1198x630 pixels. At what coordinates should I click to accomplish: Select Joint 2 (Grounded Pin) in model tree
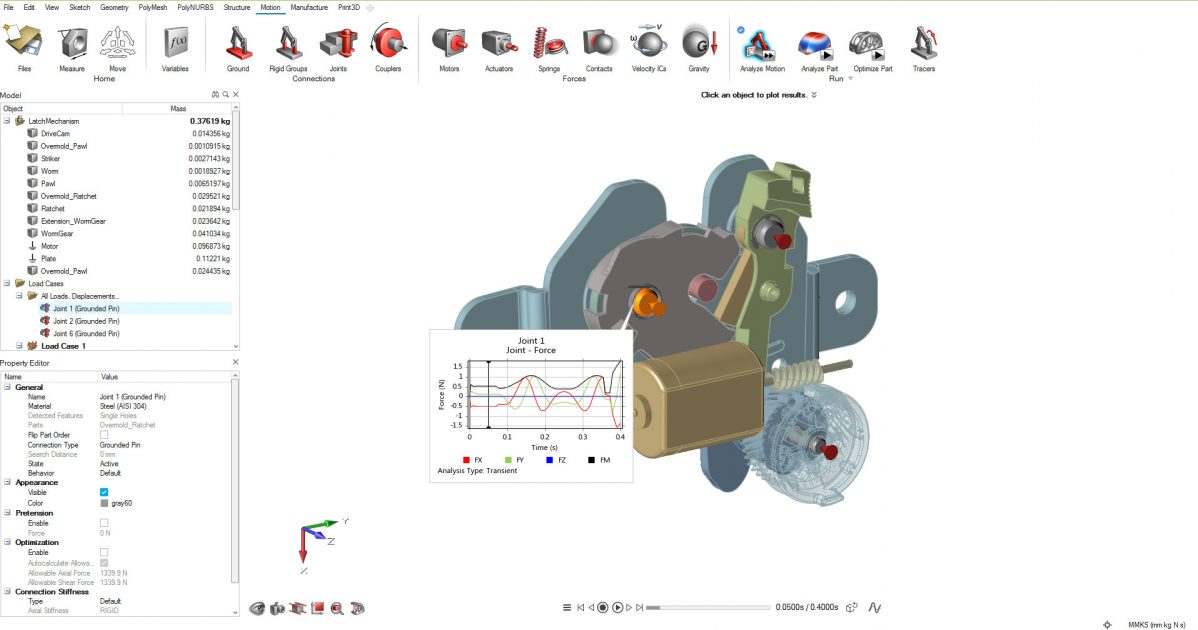pos(86,321)
